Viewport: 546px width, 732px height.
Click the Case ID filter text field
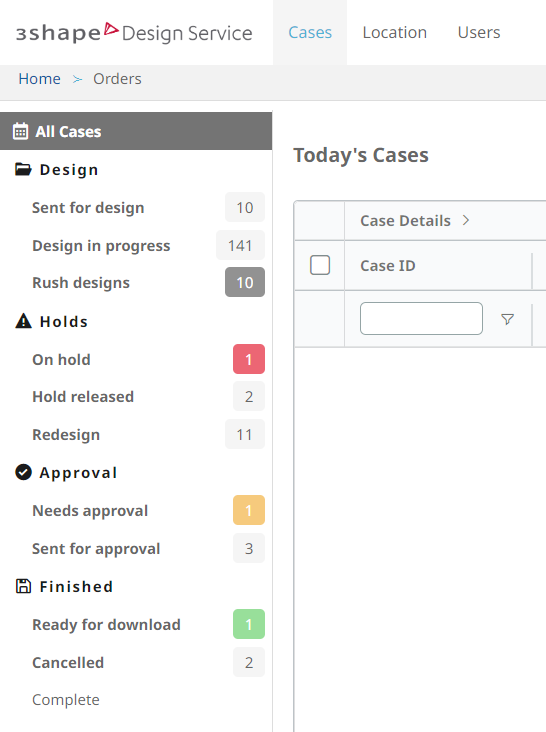pyautogui.click(x=421, y=318)
